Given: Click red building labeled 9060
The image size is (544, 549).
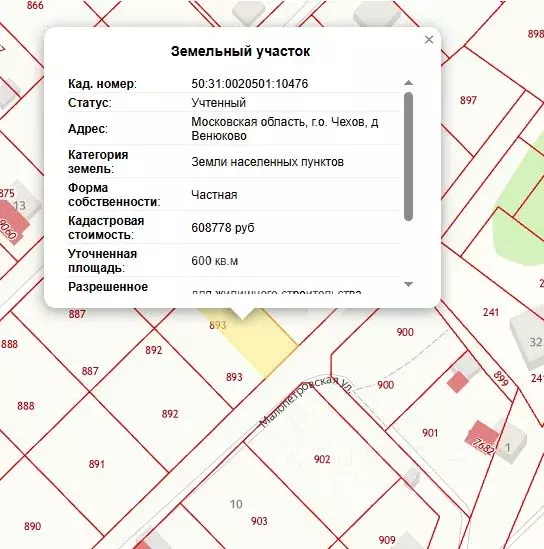Looking at the screenshot, I should point(12,222).
